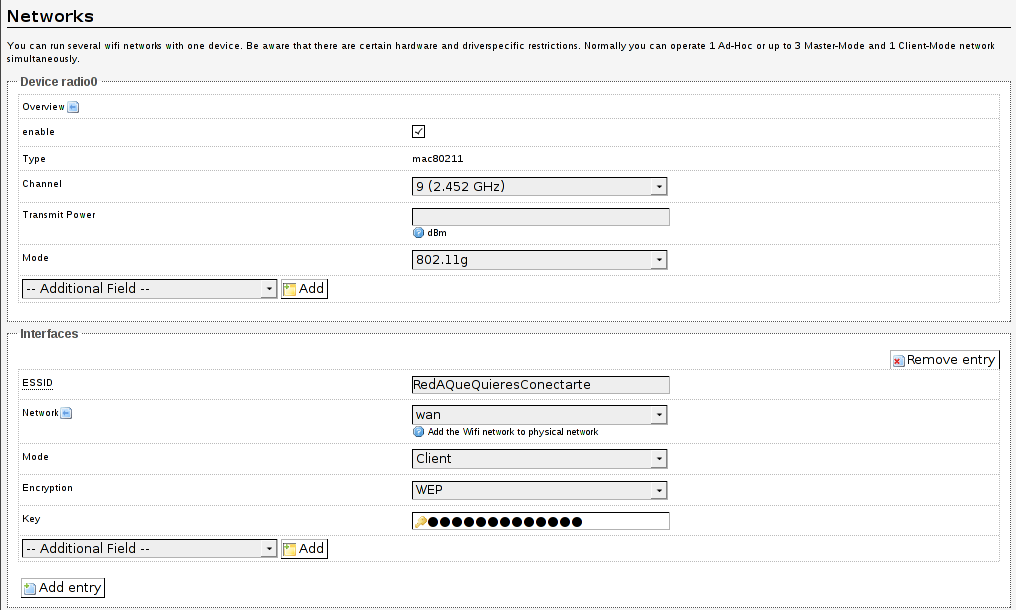Click the Add icon in Device radio0 section
1016x610 pixels.
point(290,289)
